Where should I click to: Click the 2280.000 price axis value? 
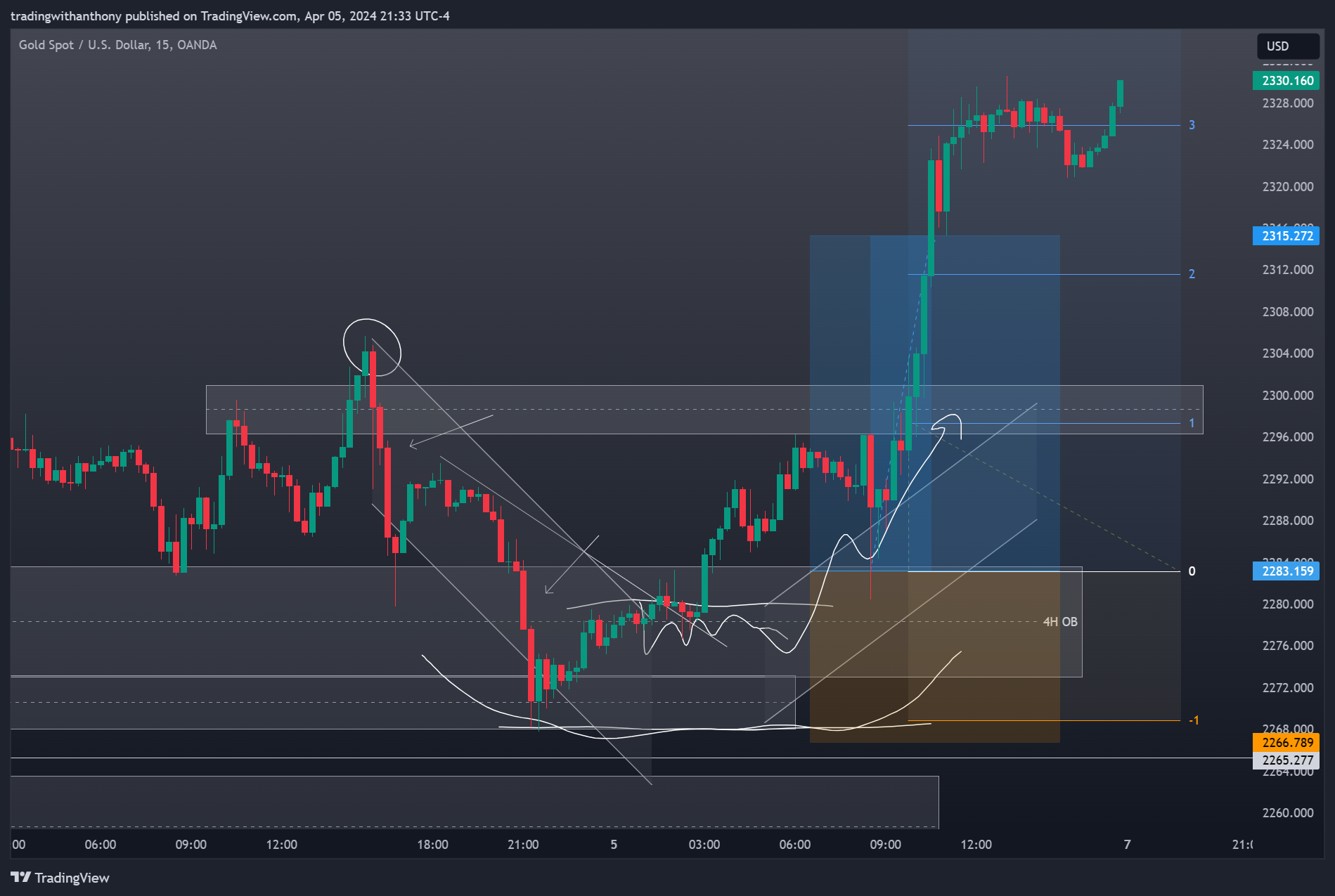point(1288,604)
